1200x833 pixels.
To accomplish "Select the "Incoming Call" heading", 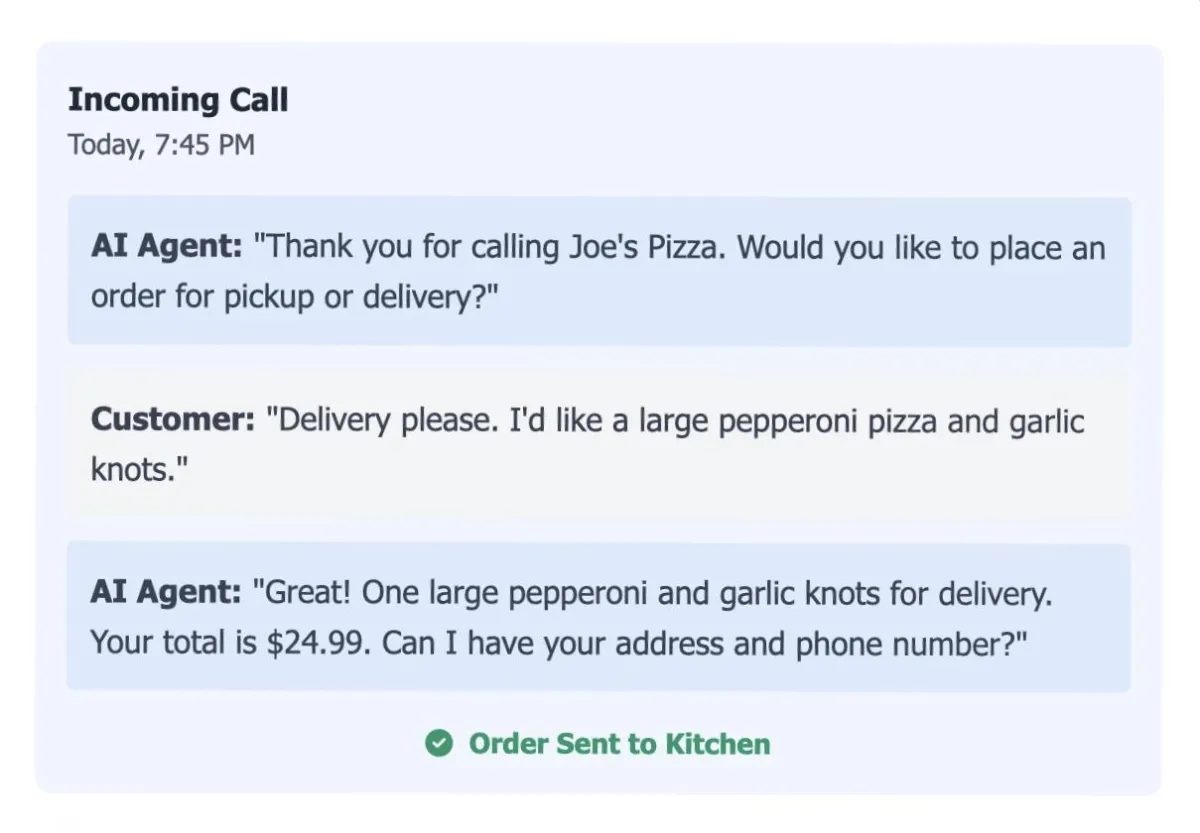I will [178, 100].
